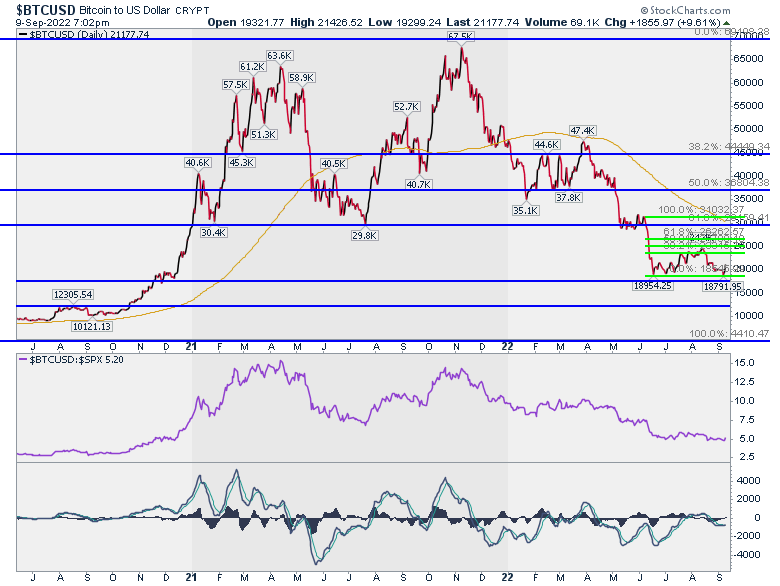Click the 100.0%: 4410.47 Fibonacci label
The image size is (780, 586).
coord(729,333)
